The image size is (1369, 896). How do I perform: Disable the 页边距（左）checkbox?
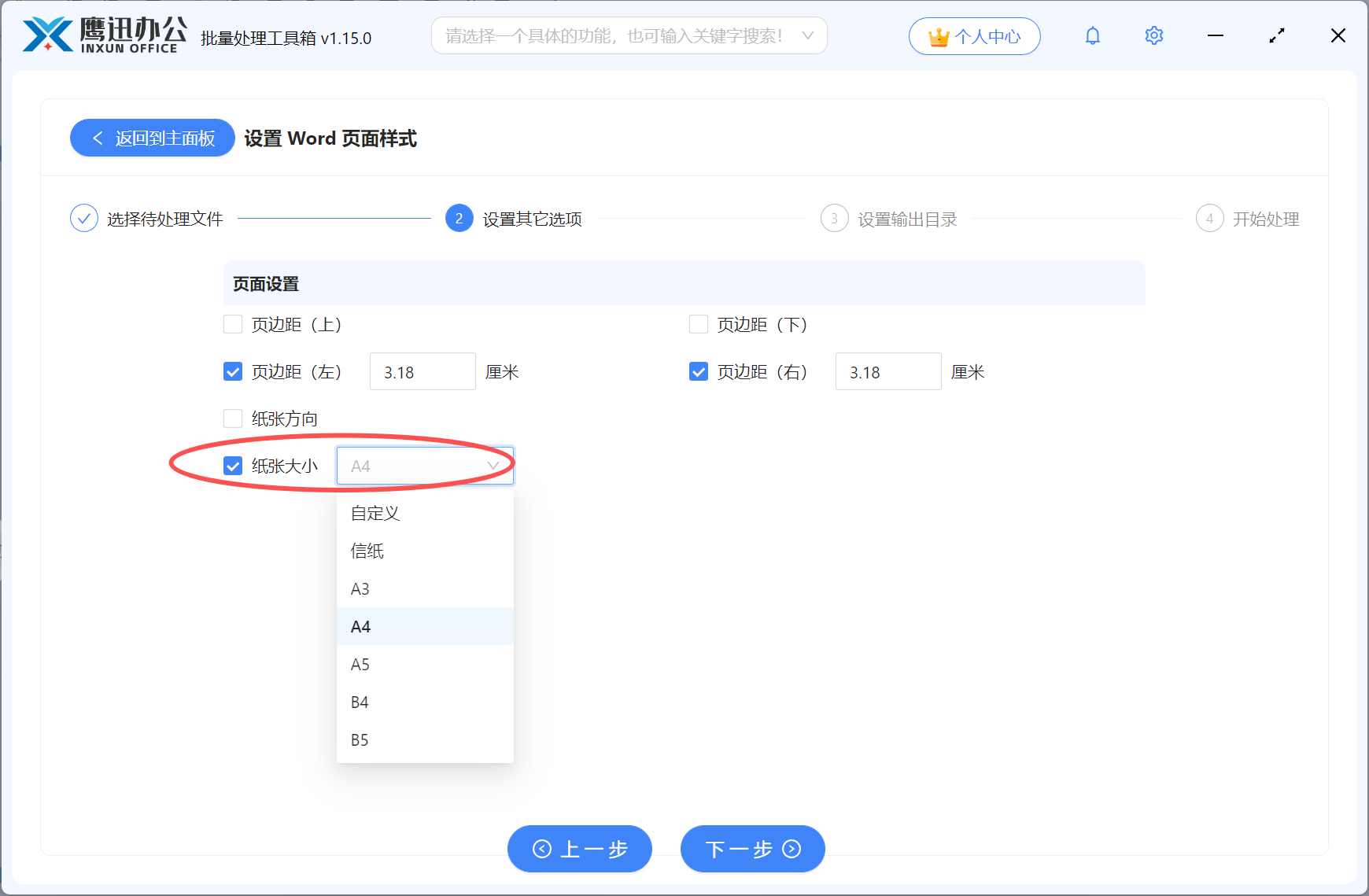coord(233,371)
